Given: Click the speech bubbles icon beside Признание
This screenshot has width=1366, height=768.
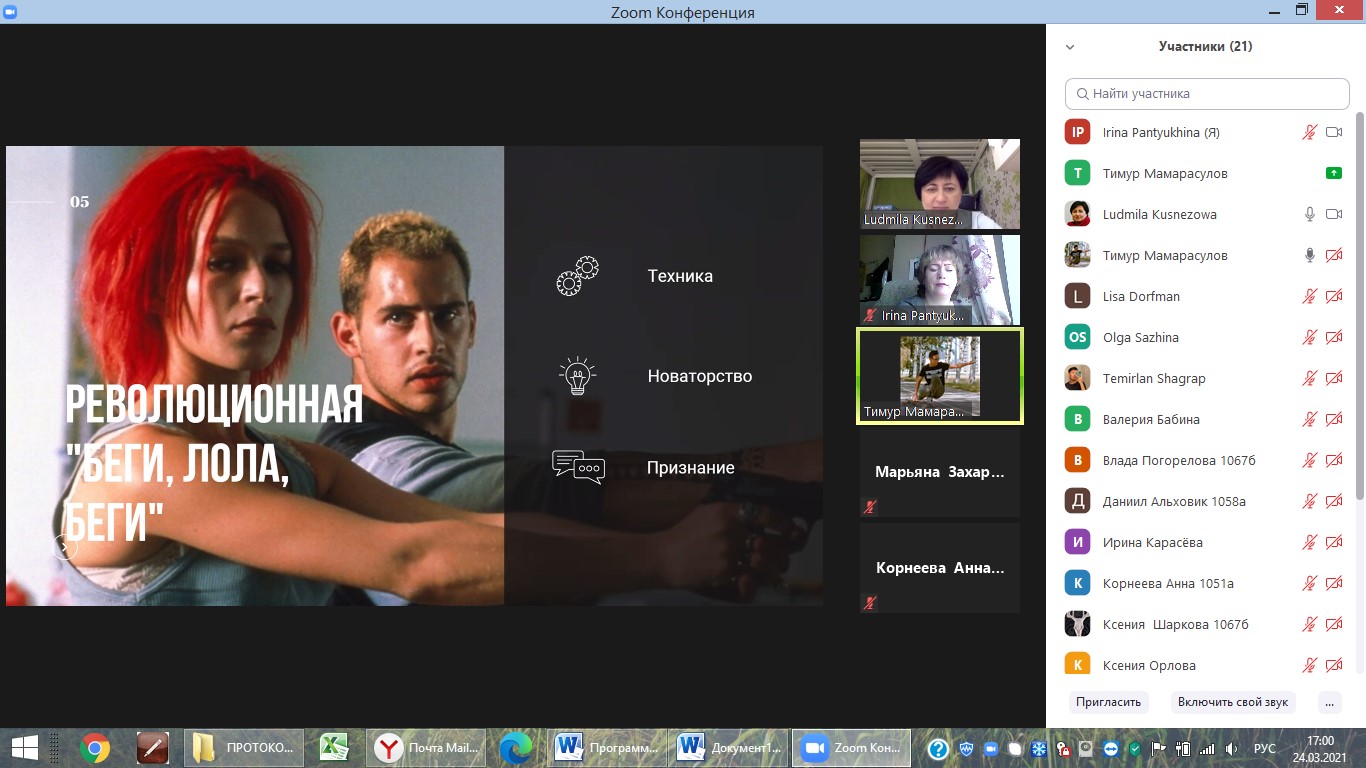Looking at the screenshot, I should click(x=578, y=467).
